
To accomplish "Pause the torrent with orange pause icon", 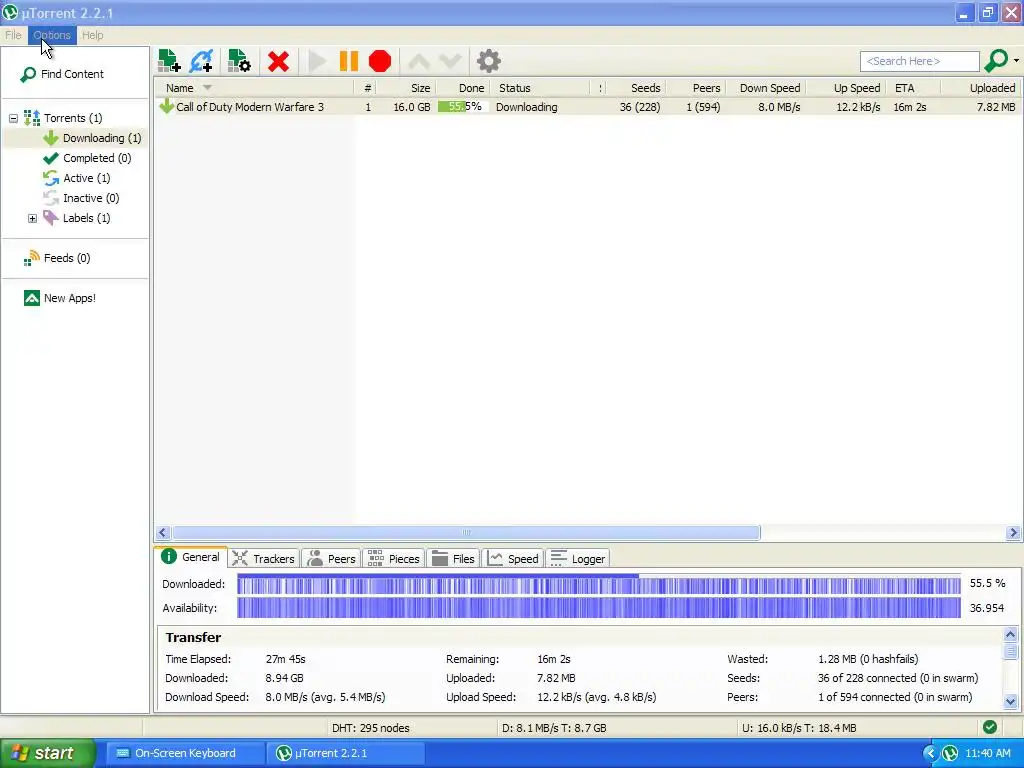I will (349, 61).
